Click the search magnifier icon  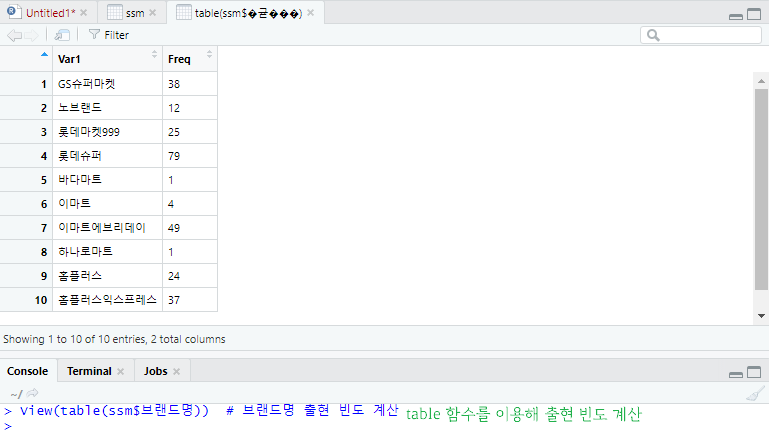pos(653,35)
